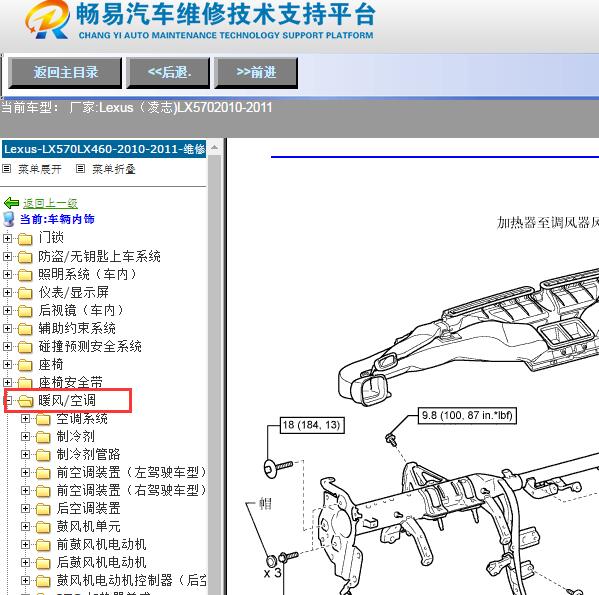Click the 仪表/显示屏 folder icon
Viewport: 599px width, 595px height.
point(25,293)
